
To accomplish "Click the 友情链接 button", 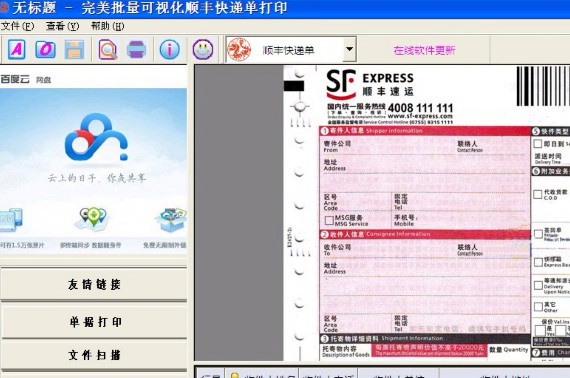I will click(x=94, y=284).
